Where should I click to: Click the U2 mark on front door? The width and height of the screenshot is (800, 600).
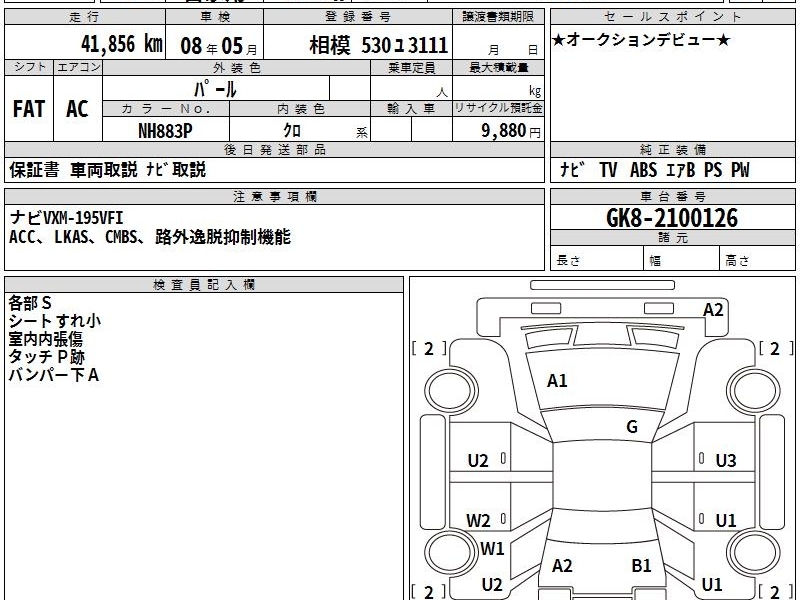coord(478,461)
